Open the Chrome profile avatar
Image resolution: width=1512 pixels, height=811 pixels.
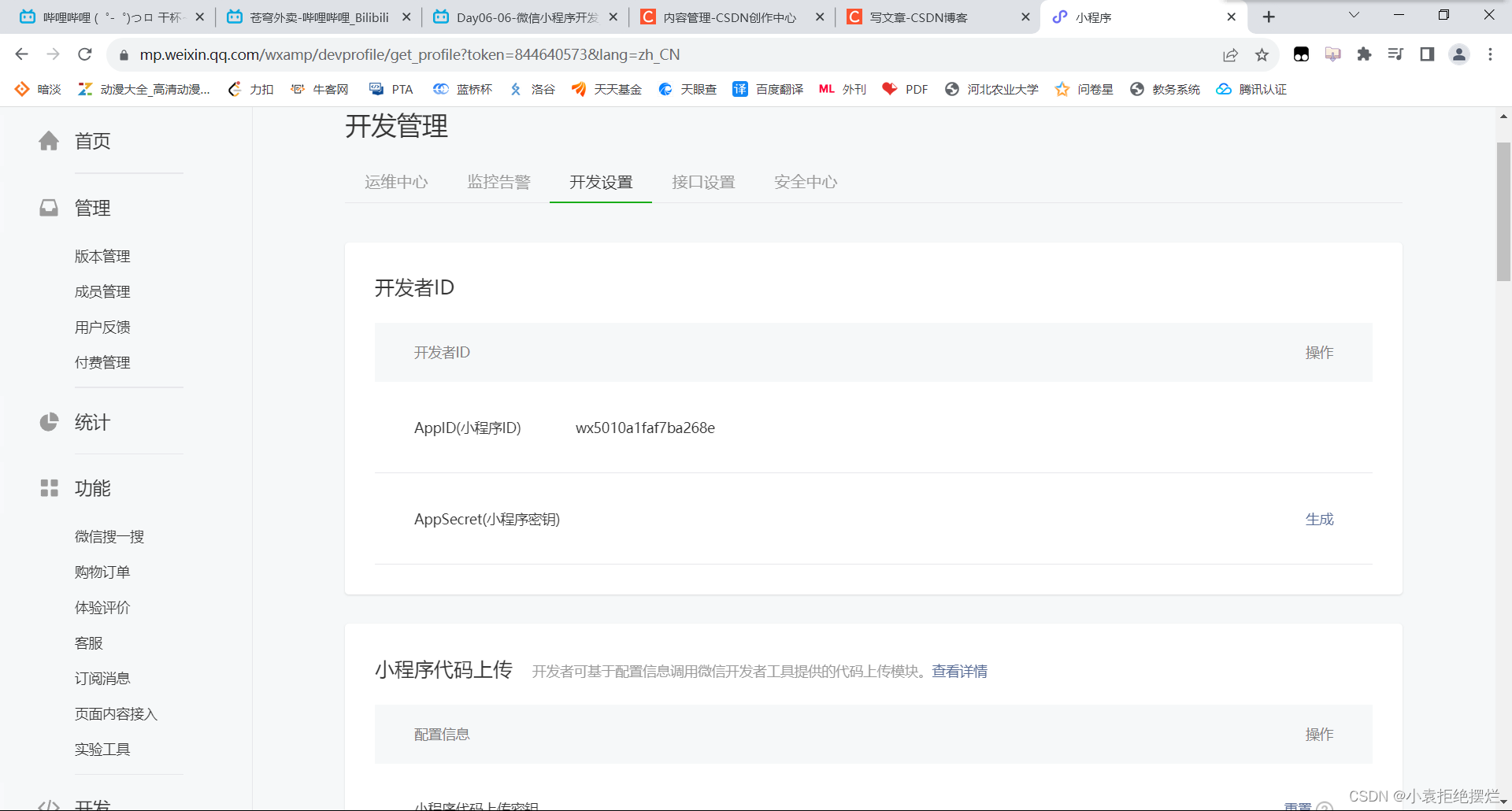[x=1459, y=54]
